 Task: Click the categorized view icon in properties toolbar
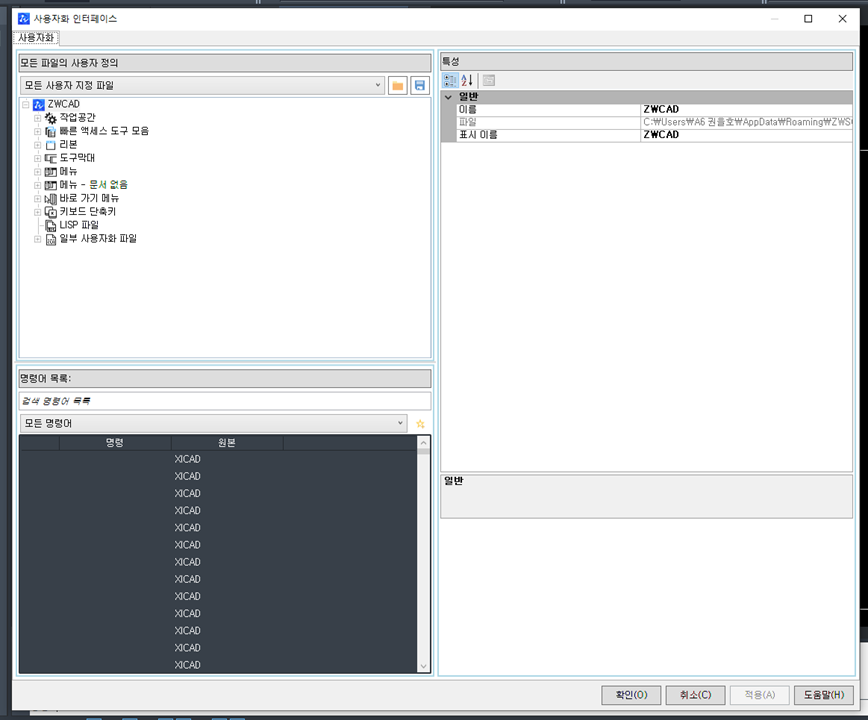(x=450, y=80)
